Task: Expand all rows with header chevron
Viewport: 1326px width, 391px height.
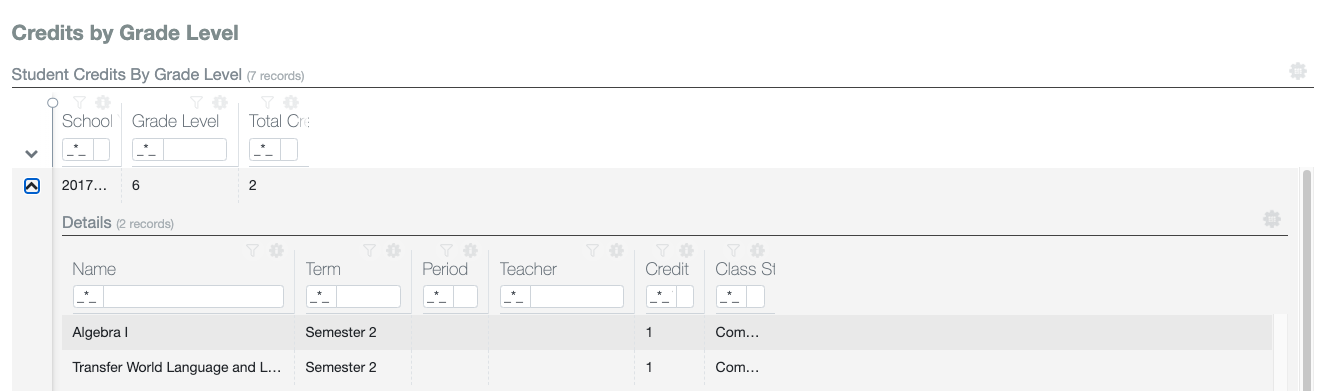Action: (x=31, y=154)
